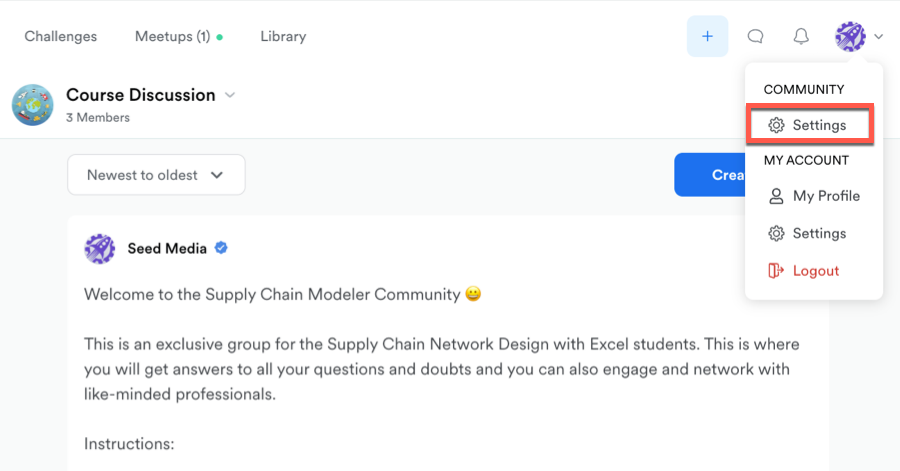Open the Newest to oldest sort dropdown
This screenshot has width=900, height=471.
pos(156,175)
